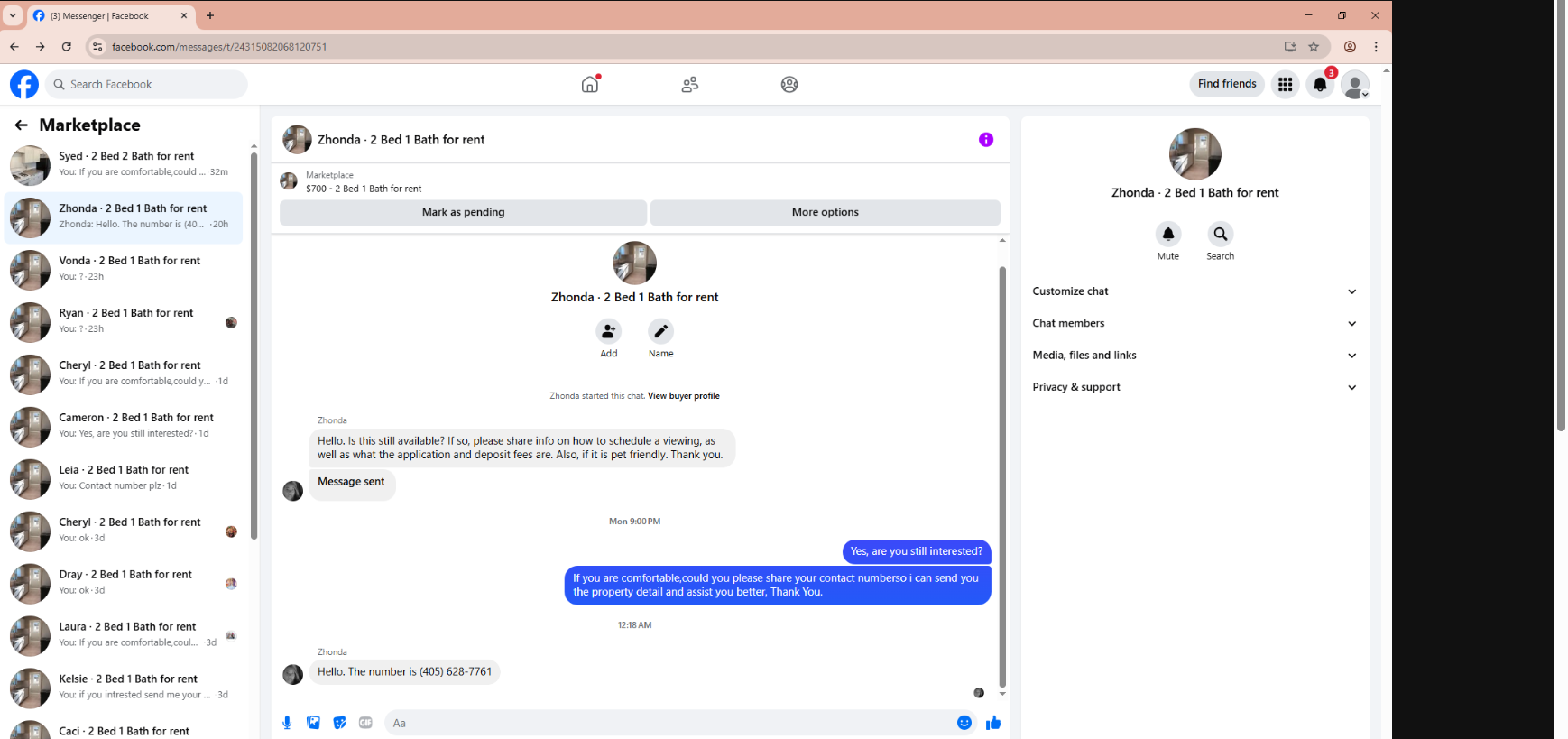Click the 'Yes, are you still interested?' message
This screenshot has width=1568, height=739.
tap(916, 551)
